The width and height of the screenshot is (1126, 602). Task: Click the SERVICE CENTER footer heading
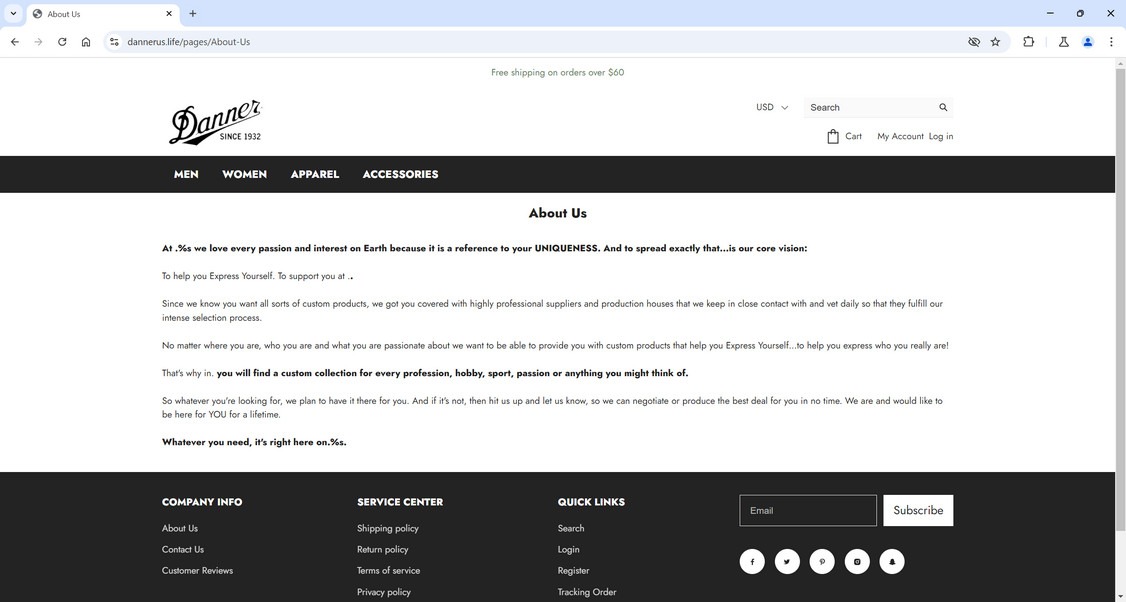400,502
